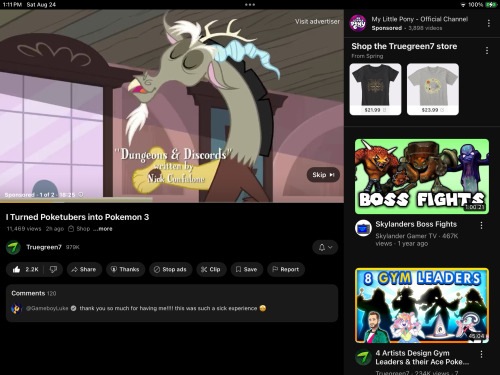Open Visit advertiser link
This screenshot has width=500, height=375.
317,21
